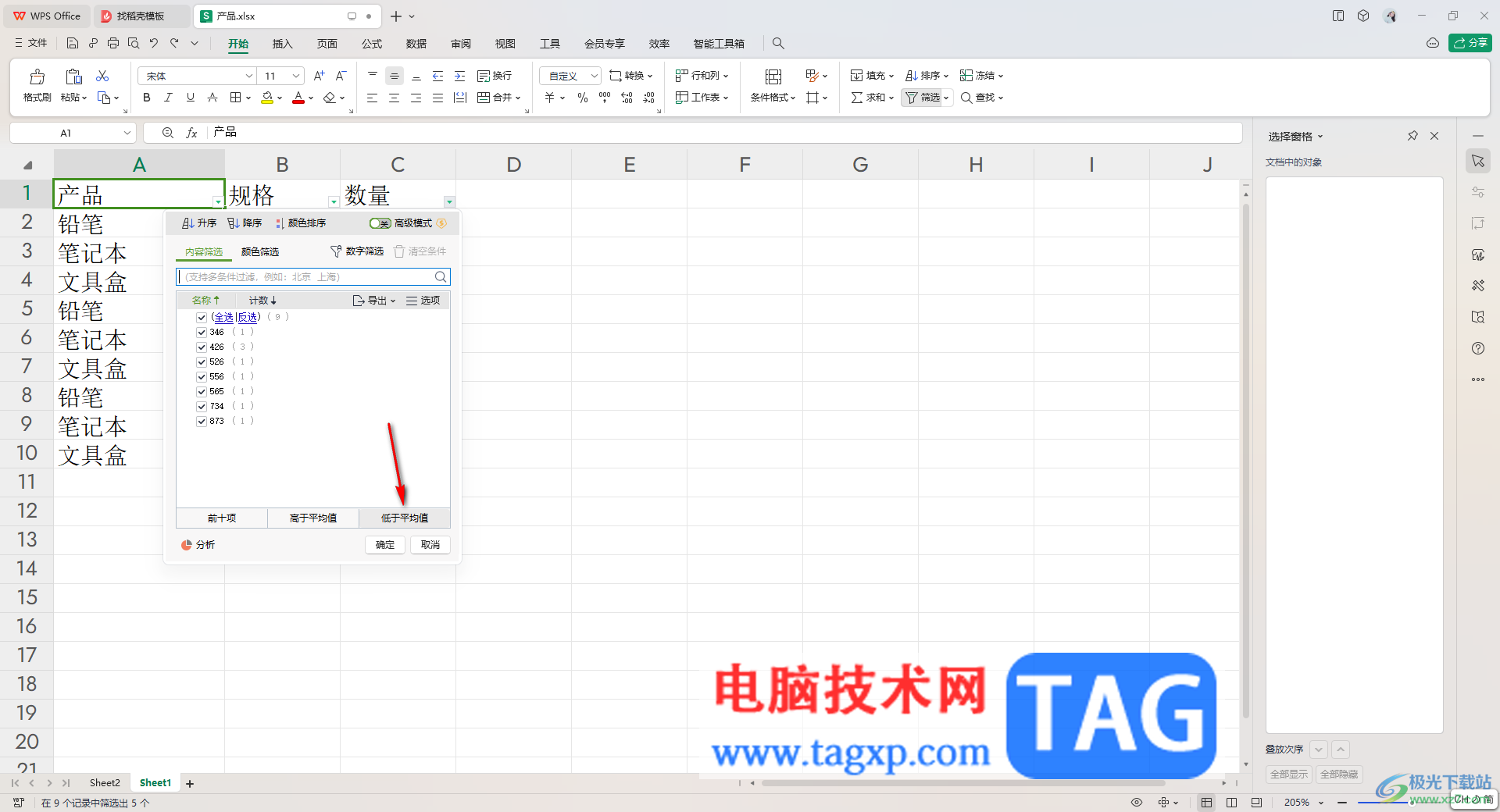The height and width of the screenshot is (812, 1500).
Task: Click the search magnifier in filter search box
Action: click(441, 276)
